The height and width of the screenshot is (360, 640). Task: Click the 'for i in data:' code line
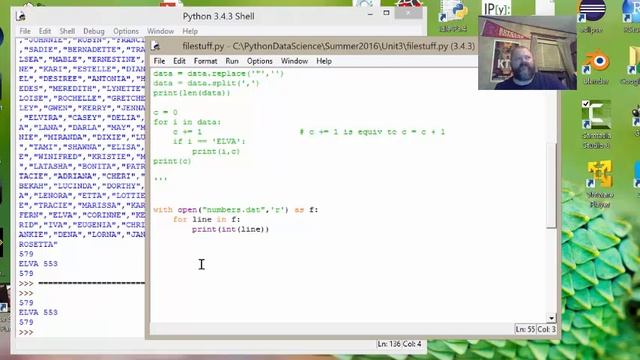coord(187,122)
